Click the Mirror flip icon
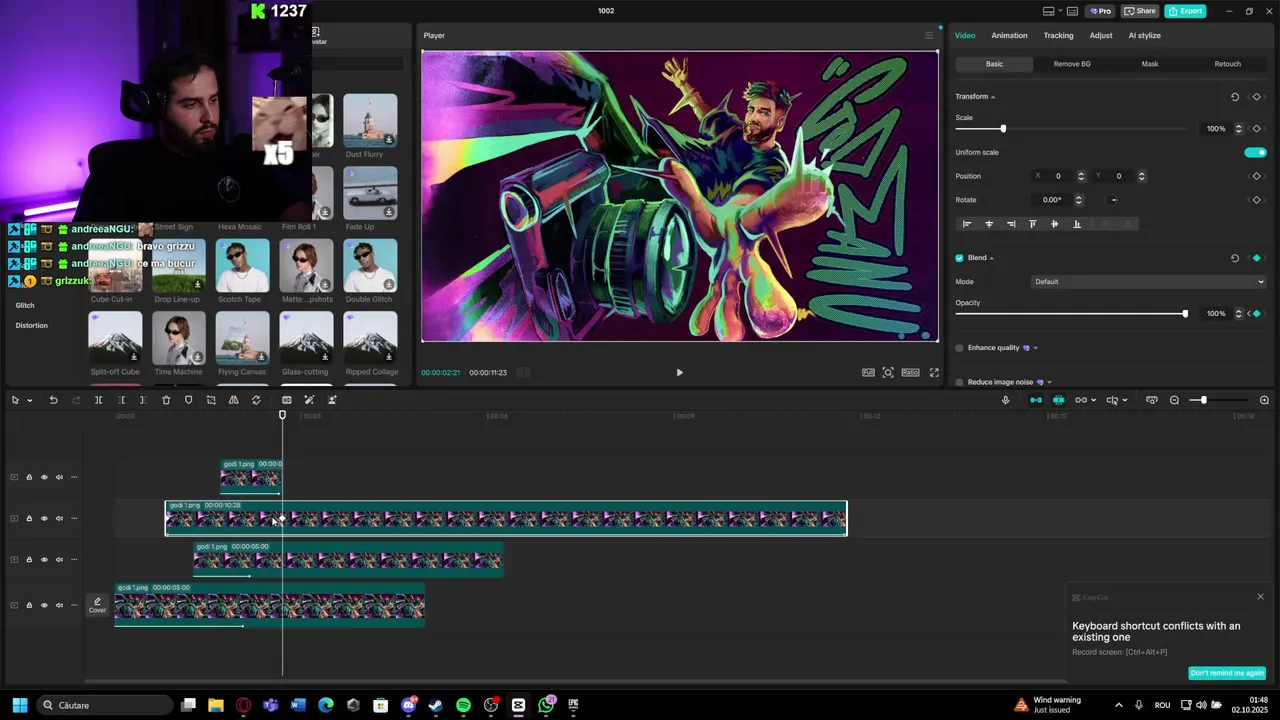The image size is (1280, 720). 233,400
